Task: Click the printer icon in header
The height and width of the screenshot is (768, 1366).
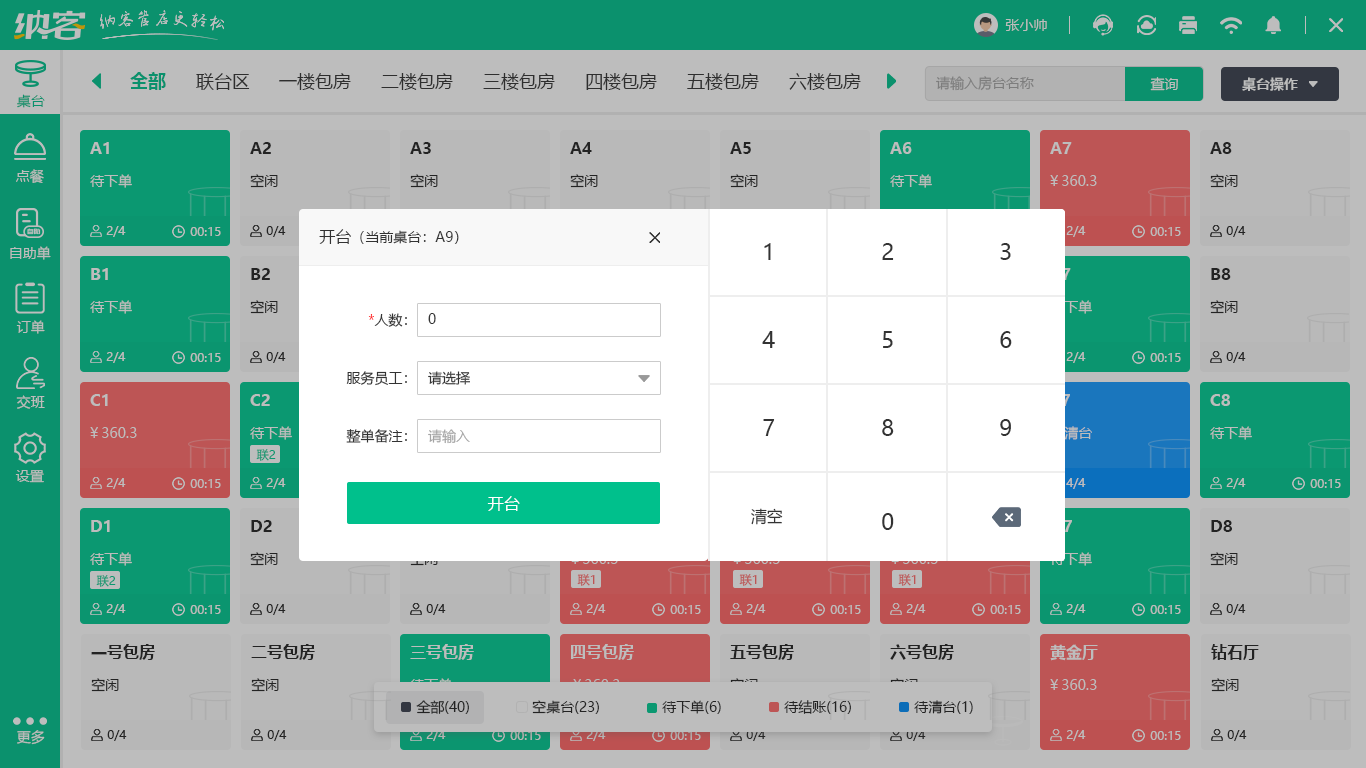Action: point(1188,25)
